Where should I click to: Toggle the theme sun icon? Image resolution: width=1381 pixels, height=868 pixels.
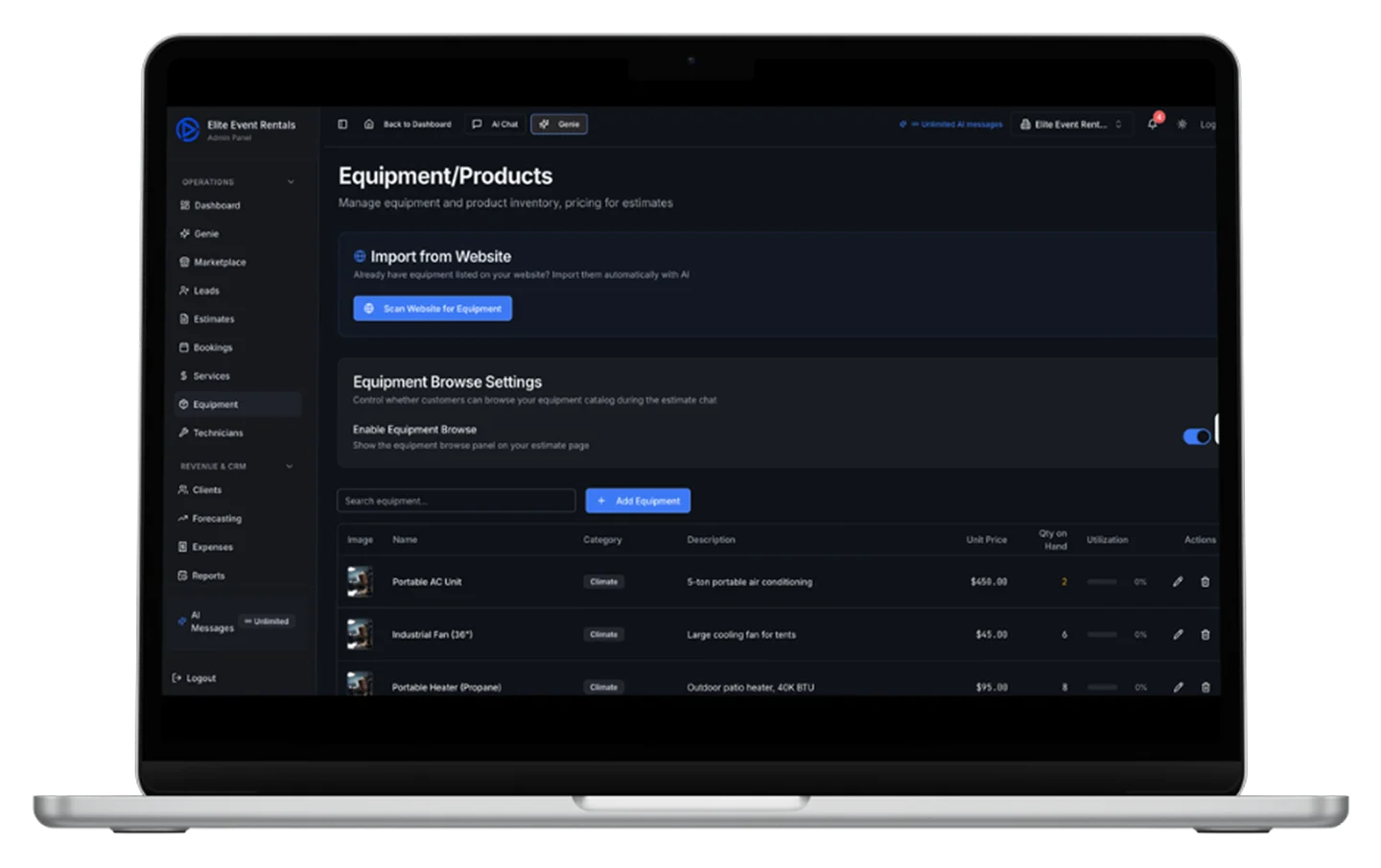(1182, 124)
